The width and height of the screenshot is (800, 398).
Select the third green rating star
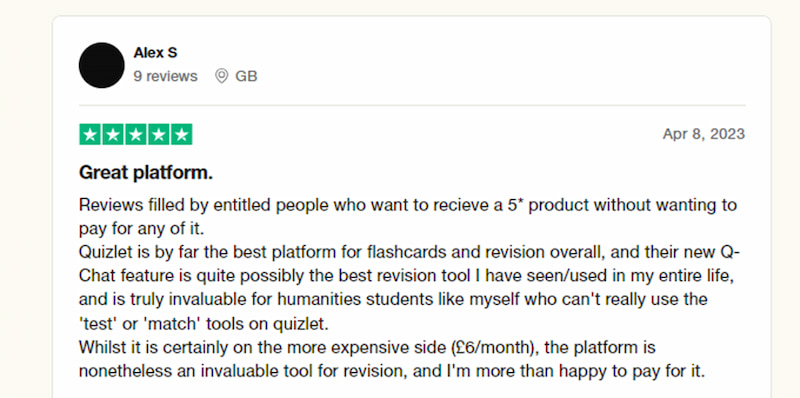pos(136,134)
